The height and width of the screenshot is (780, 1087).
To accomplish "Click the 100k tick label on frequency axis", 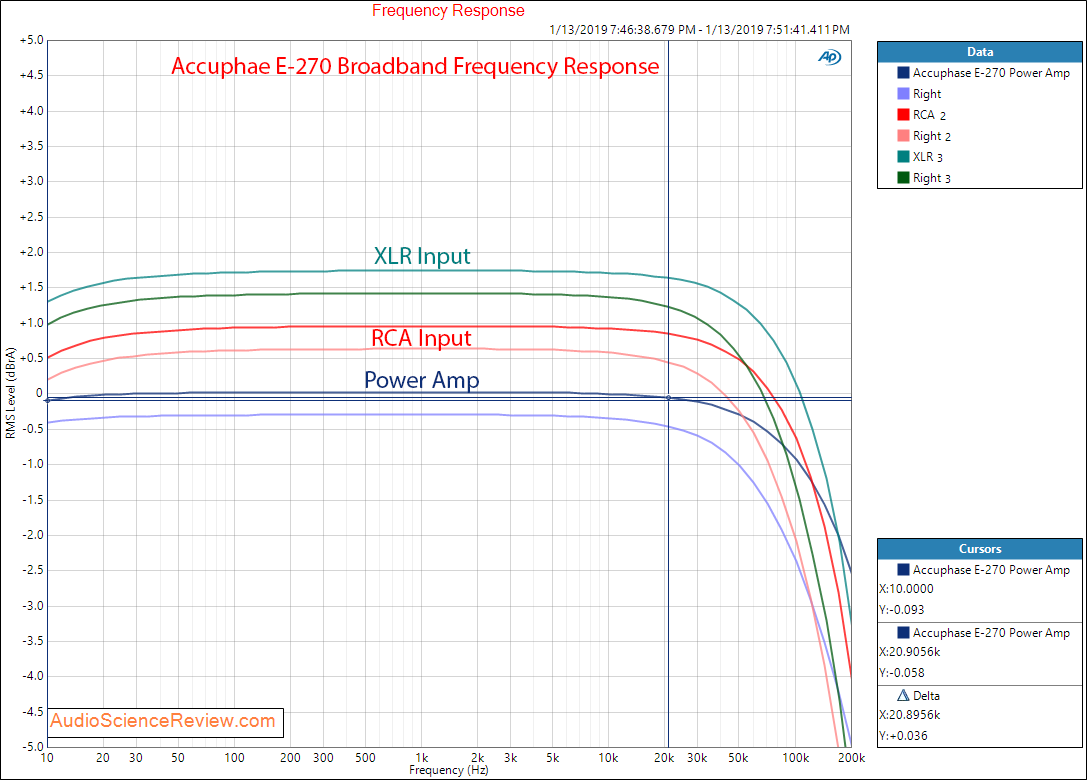I will pos(795,758).
